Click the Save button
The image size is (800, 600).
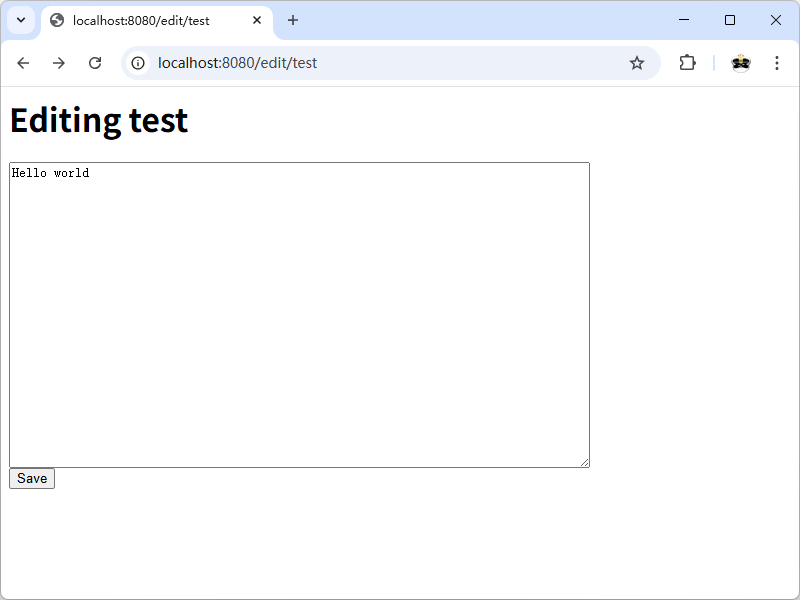coord(32,479)
